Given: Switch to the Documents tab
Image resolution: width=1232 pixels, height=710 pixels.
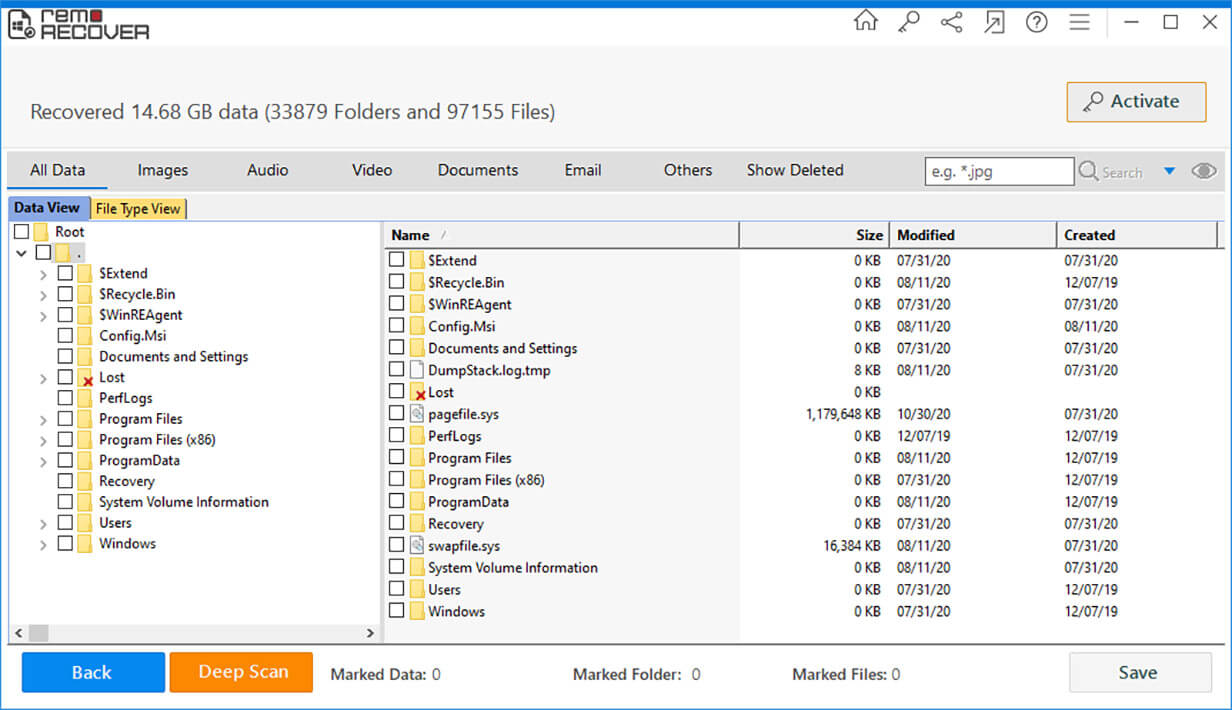Looking at the screenshot, I should click(x=478, y=170).
